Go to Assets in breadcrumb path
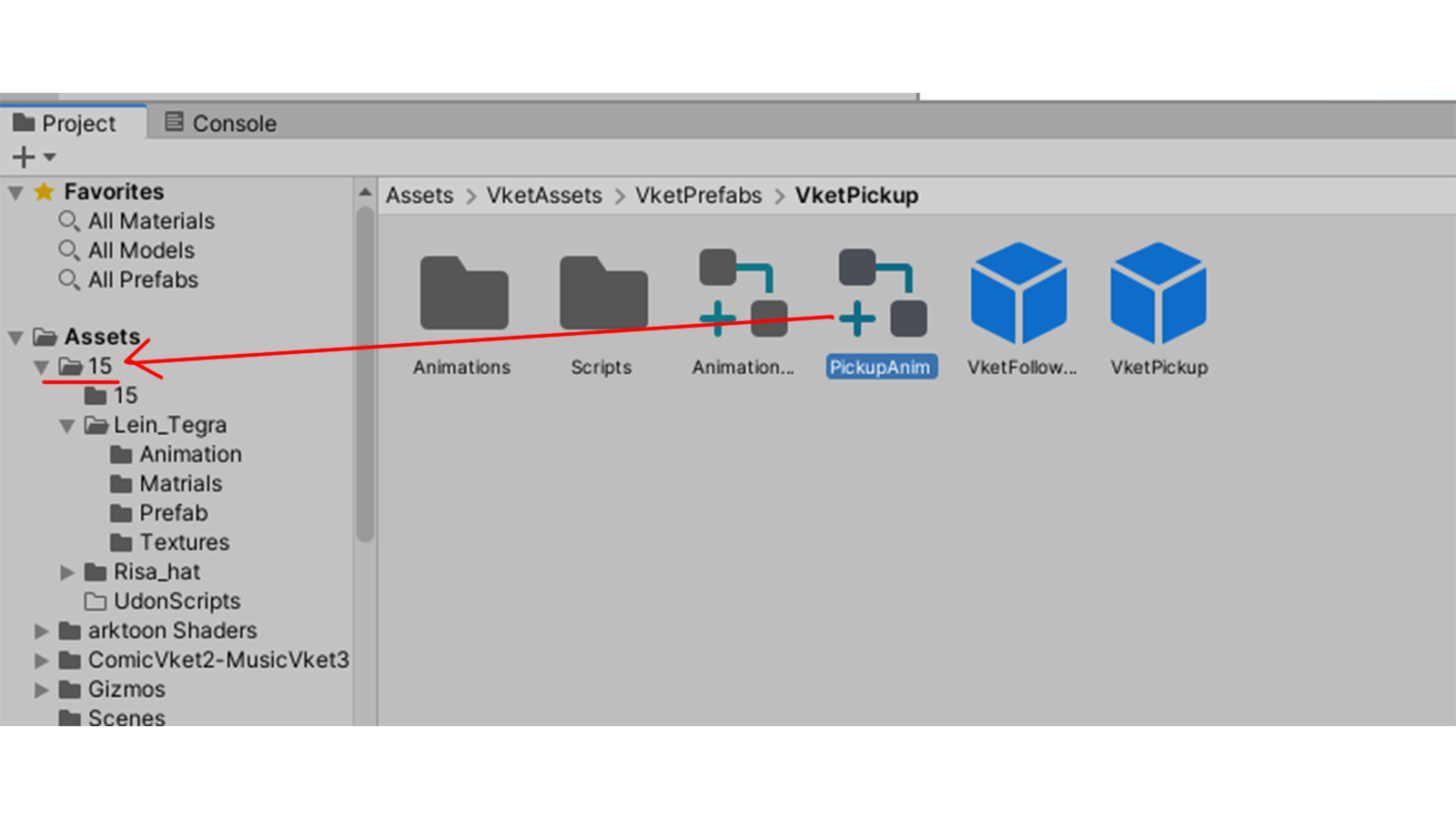The width and height of the screenshot is (1456, 819). (x=420, y=196)
